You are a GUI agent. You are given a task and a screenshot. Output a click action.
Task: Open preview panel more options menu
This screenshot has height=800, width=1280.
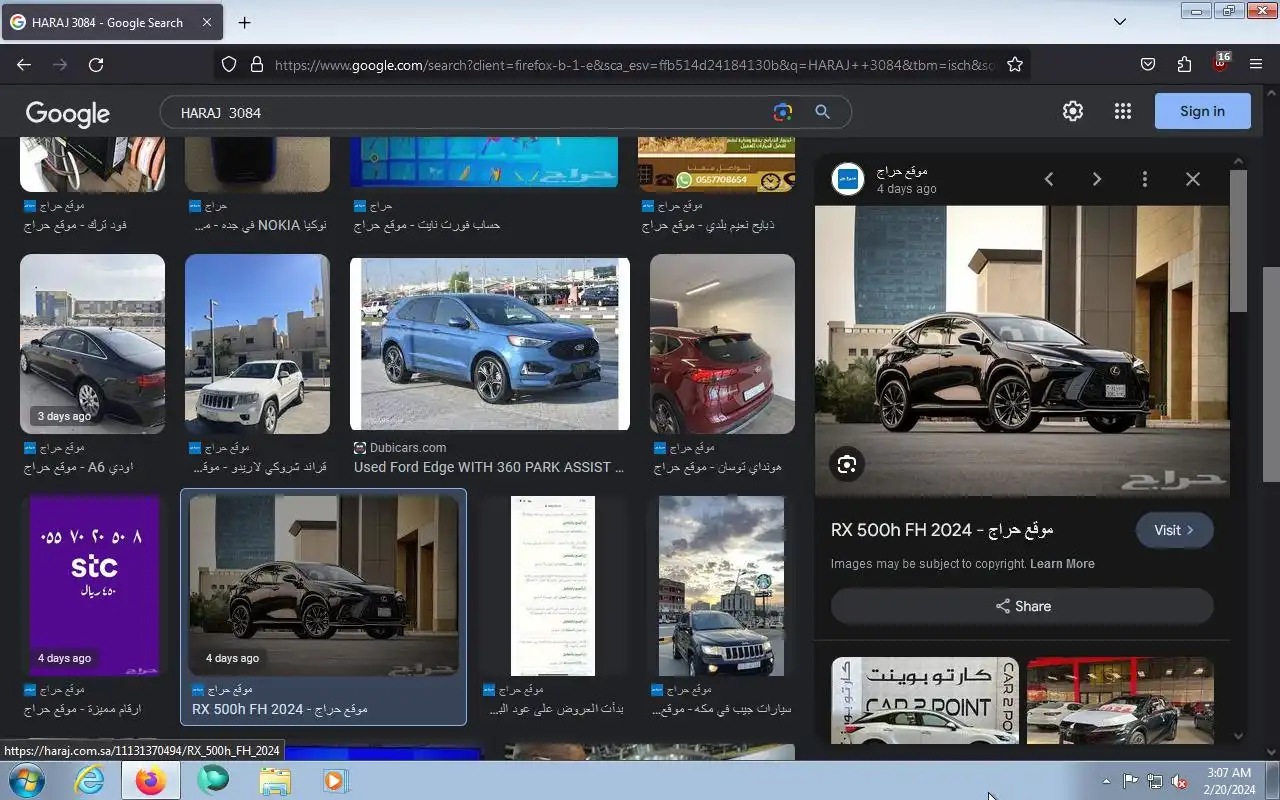(1145, 179)
